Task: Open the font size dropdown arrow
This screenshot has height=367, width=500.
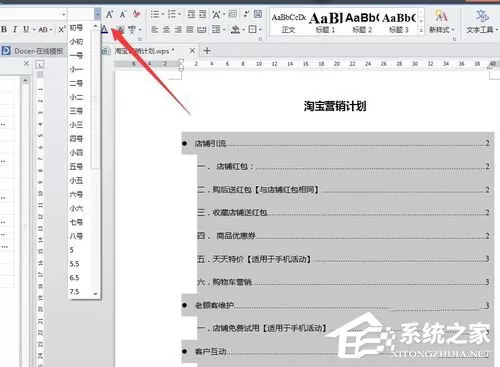Action: point(97,14)
